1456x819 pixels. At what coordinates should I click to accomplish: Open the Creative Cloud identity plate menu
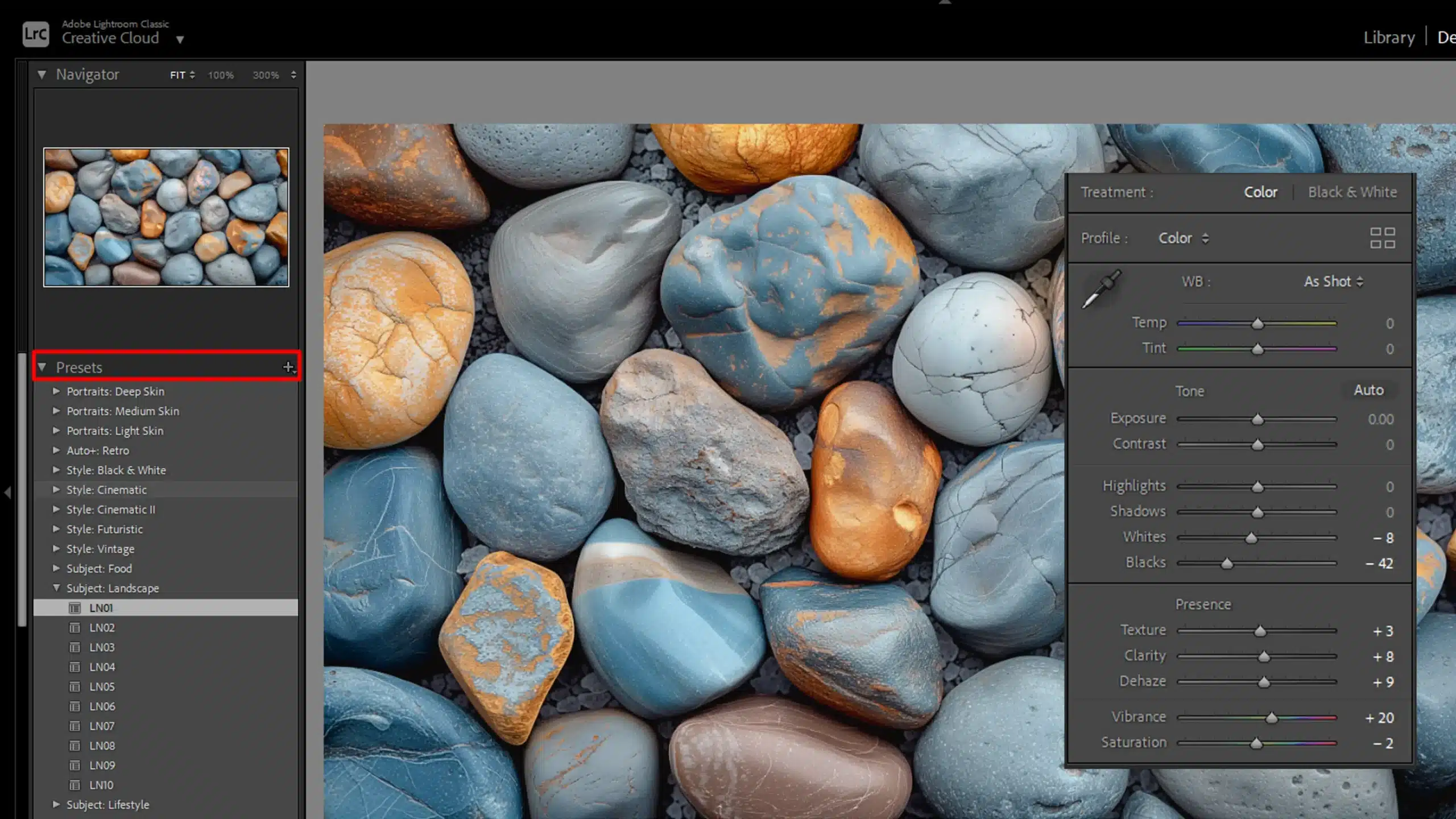(180, 39)
